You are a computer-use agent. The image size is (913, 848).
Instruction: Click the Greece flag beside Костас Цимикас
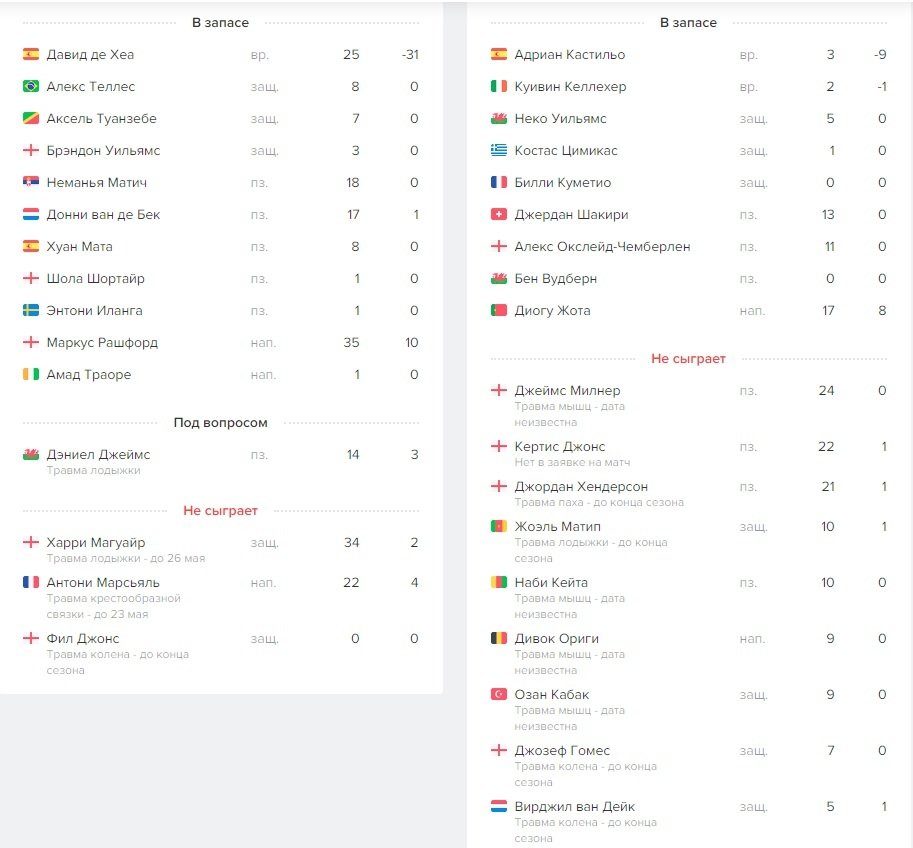pyautogui.click(x=499, y=151)
